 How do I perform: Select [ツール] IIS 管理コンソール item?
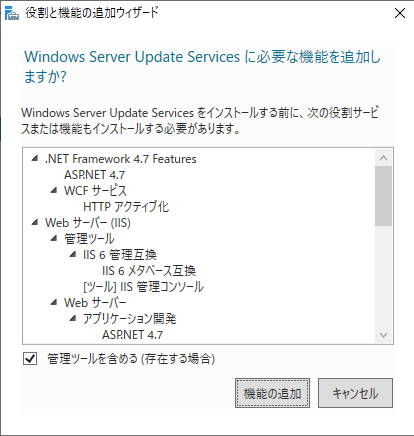tap(143, 287)
